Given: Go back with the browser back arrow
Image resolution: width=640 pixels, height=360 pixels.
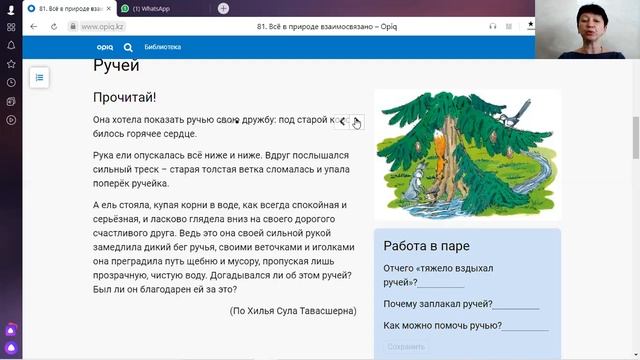Looking at the screenshot, I should point(33,27).
